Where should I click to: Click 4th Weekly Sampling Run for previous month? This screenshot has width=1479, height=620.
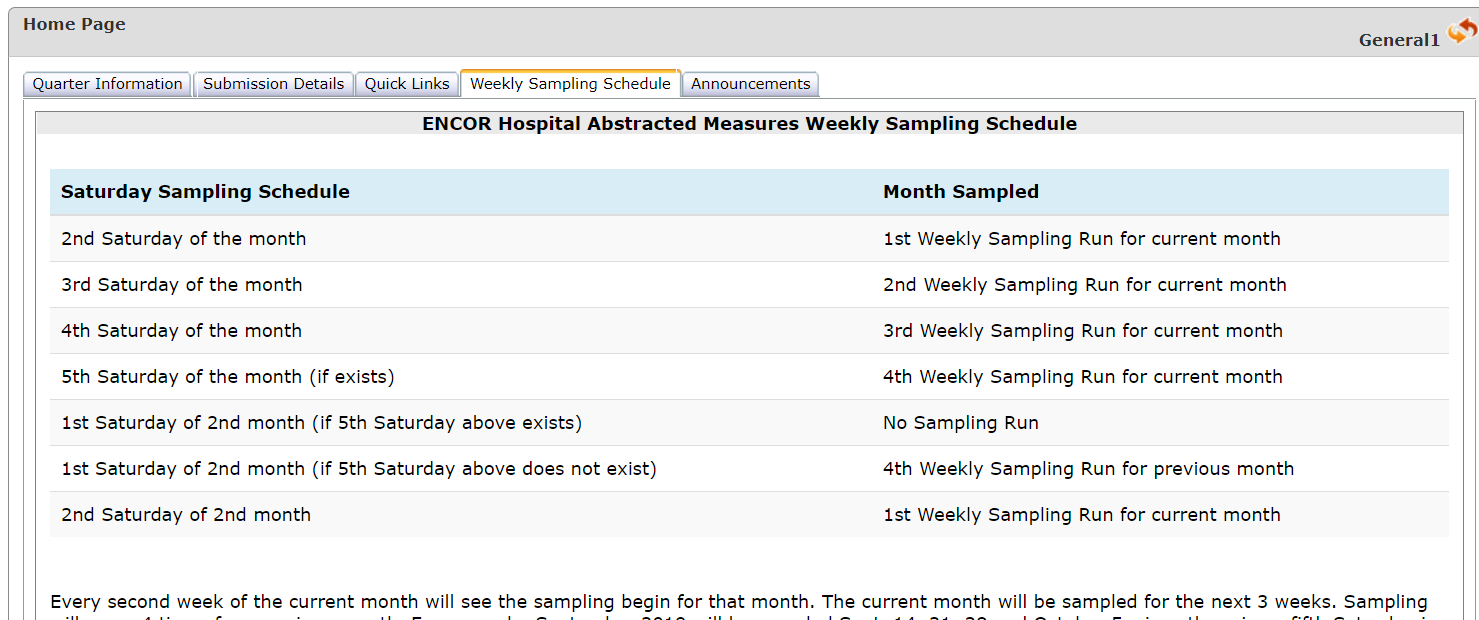coord(1088,469)
